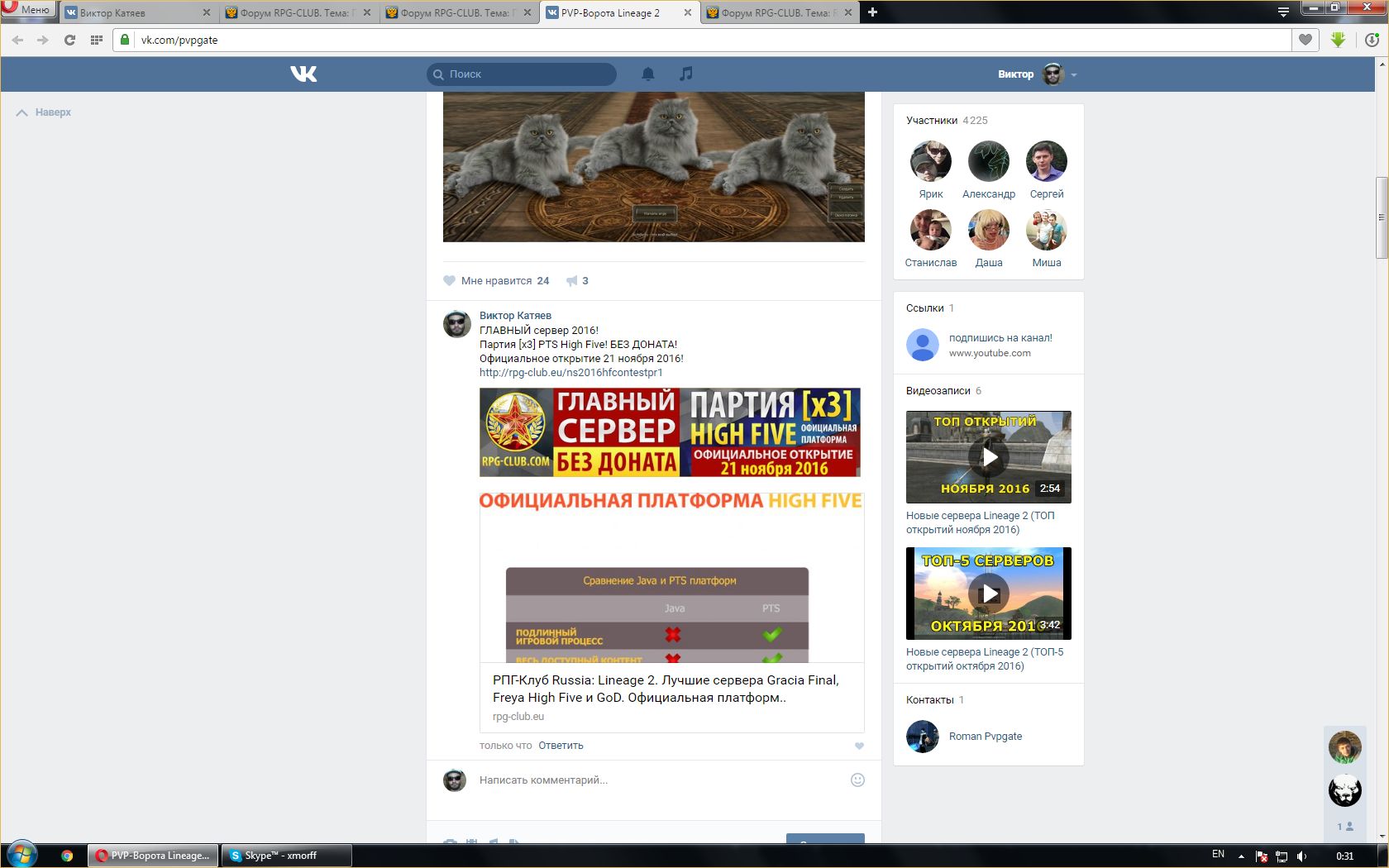Go forward in browser history
This screenshot has height=868, width=1389.
(x=43, y=40)
